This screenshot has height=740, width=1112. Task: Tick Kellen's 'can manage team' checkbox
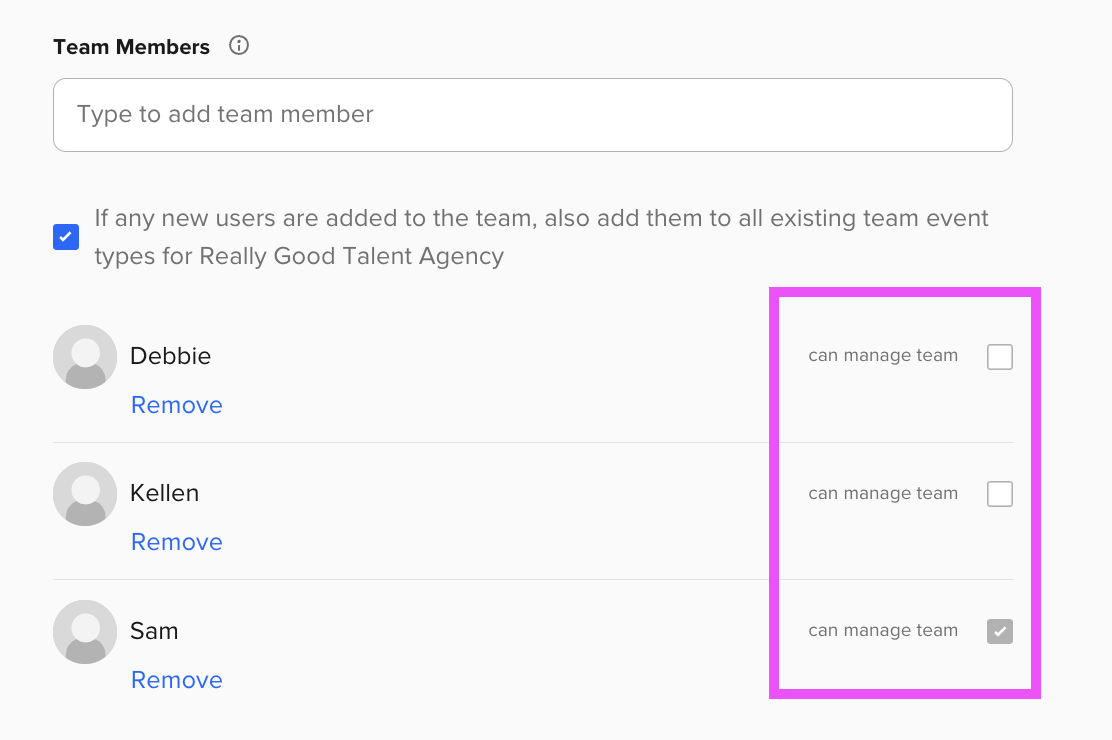click(x=1000, y=494)
